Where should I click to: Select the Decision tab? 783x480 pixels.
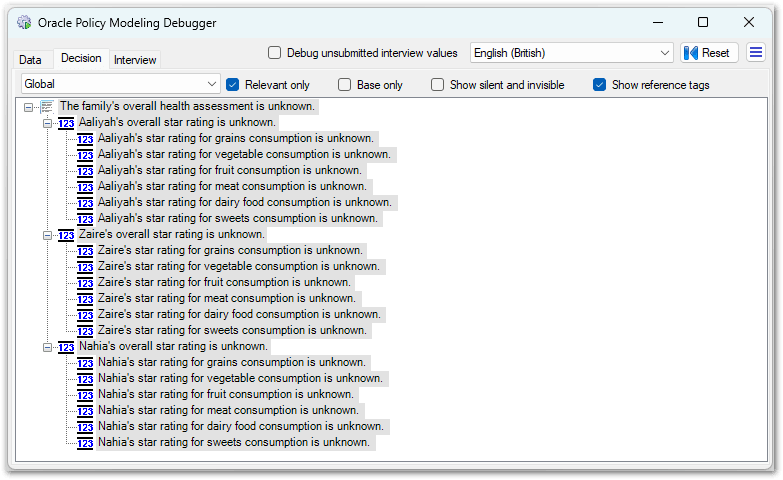pyautogui.click(x=81, y=58)
